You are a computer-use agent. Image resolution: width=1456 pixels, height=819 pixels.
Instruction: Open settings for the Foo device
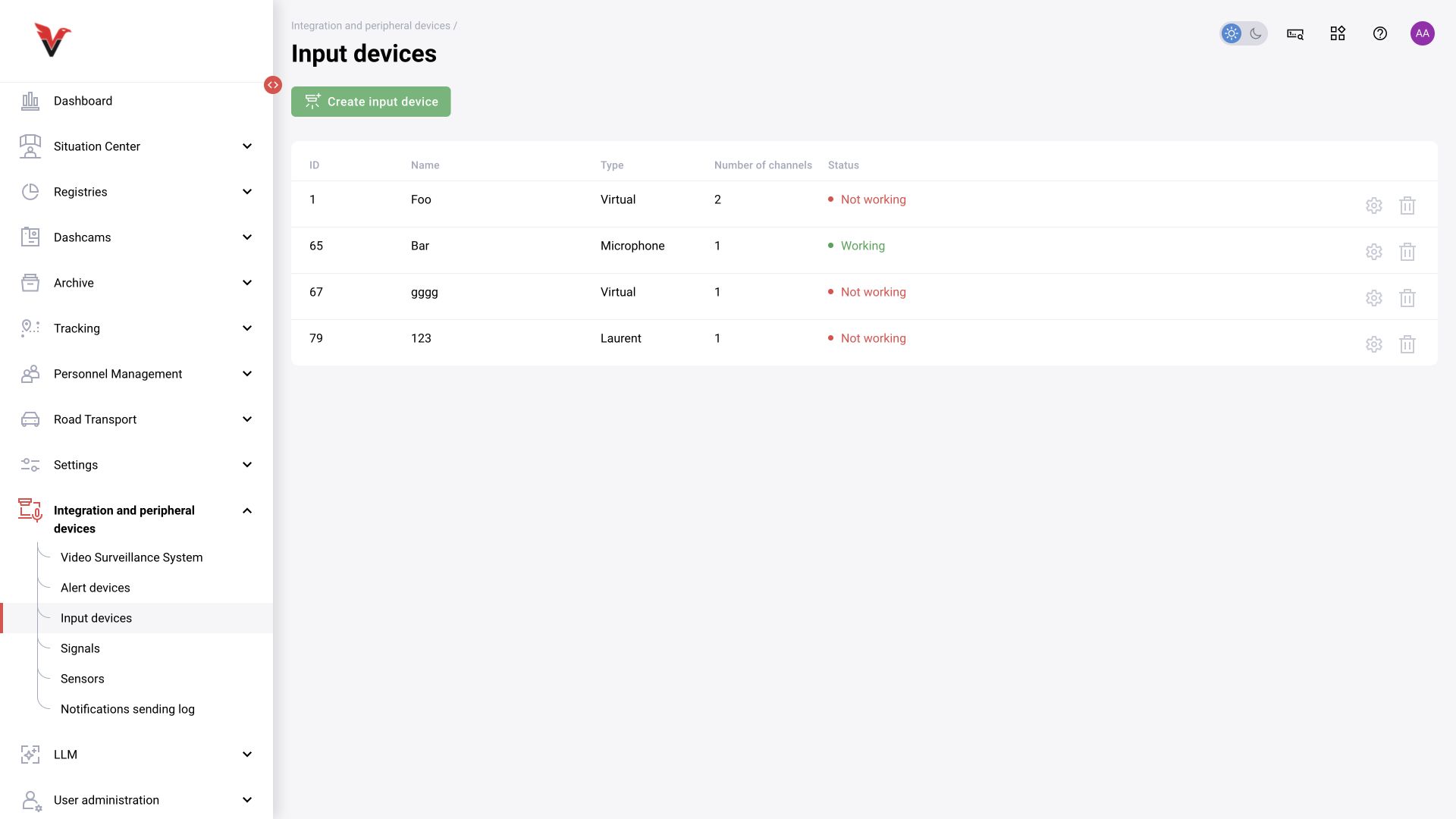point(1373,206)
